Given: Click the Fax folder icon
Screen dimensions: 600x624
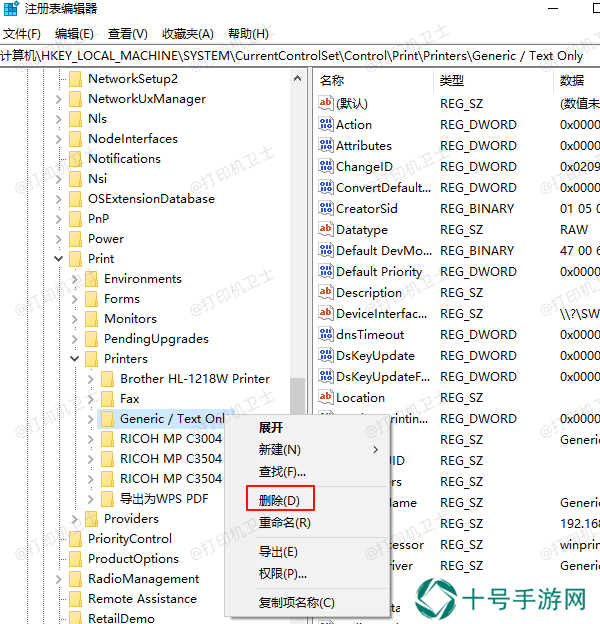Looking at the screenshot, I should click(107, 398).
